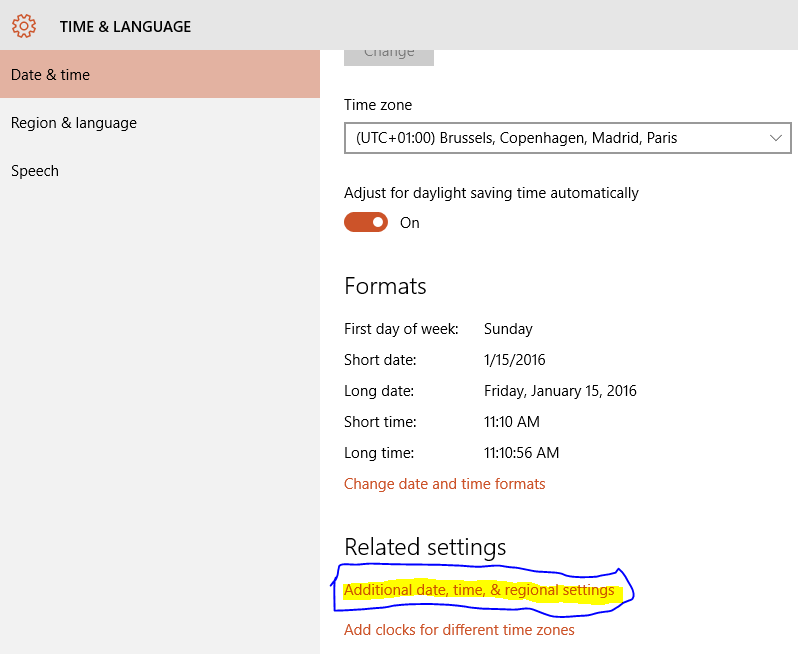
Task: Click the Sunday first day value
Action: (x=508, y=329)
